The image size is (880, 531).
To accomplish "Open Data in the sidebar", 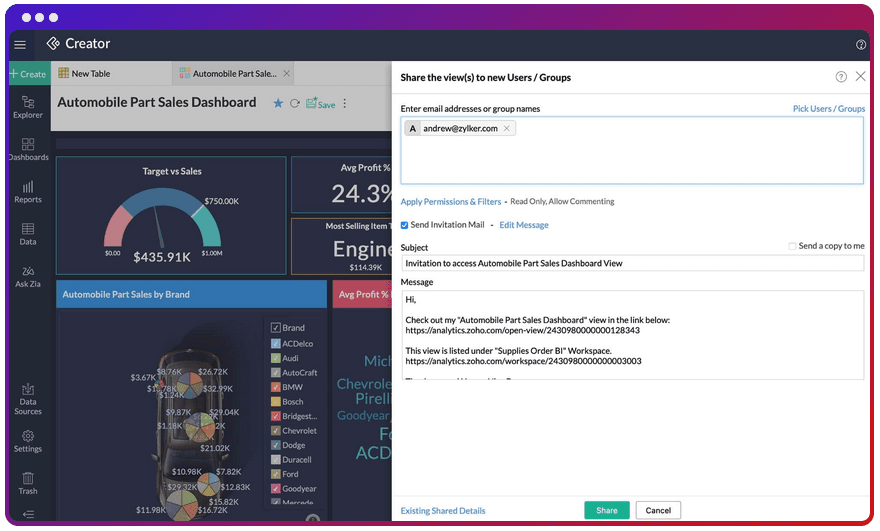I will [28, 234].
